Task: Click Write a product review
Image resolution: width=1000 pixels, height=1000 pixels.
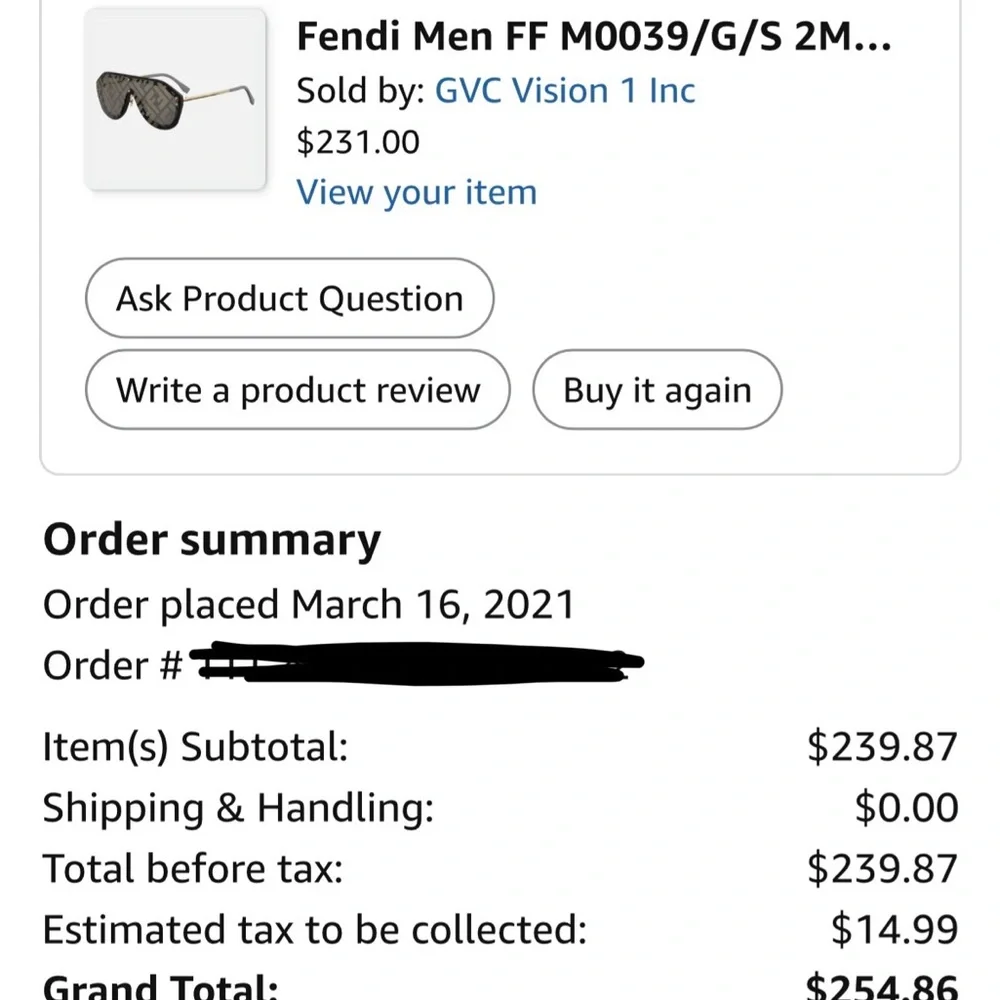Action: coord(297,390)
